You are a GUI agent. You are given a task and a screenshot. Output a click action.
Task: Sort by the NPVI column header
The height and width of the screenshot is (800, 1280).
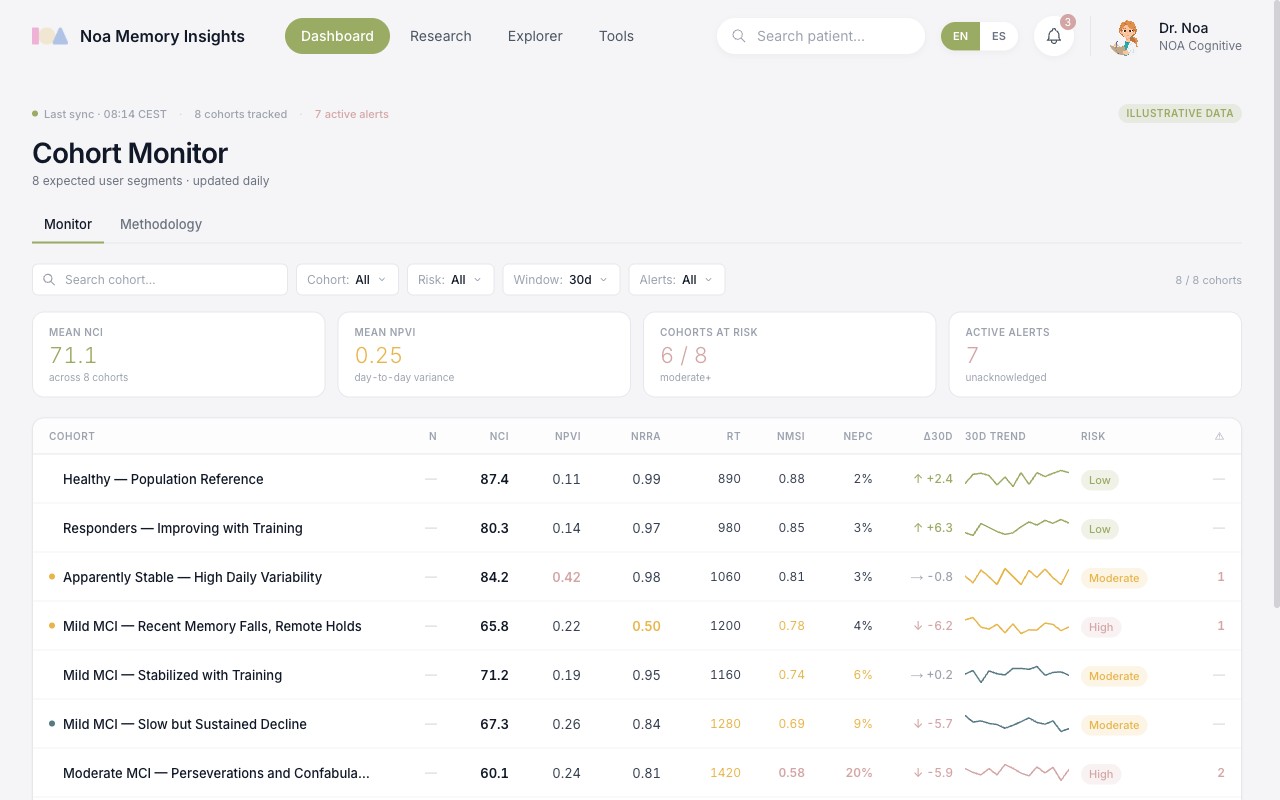tap(568, 436)
